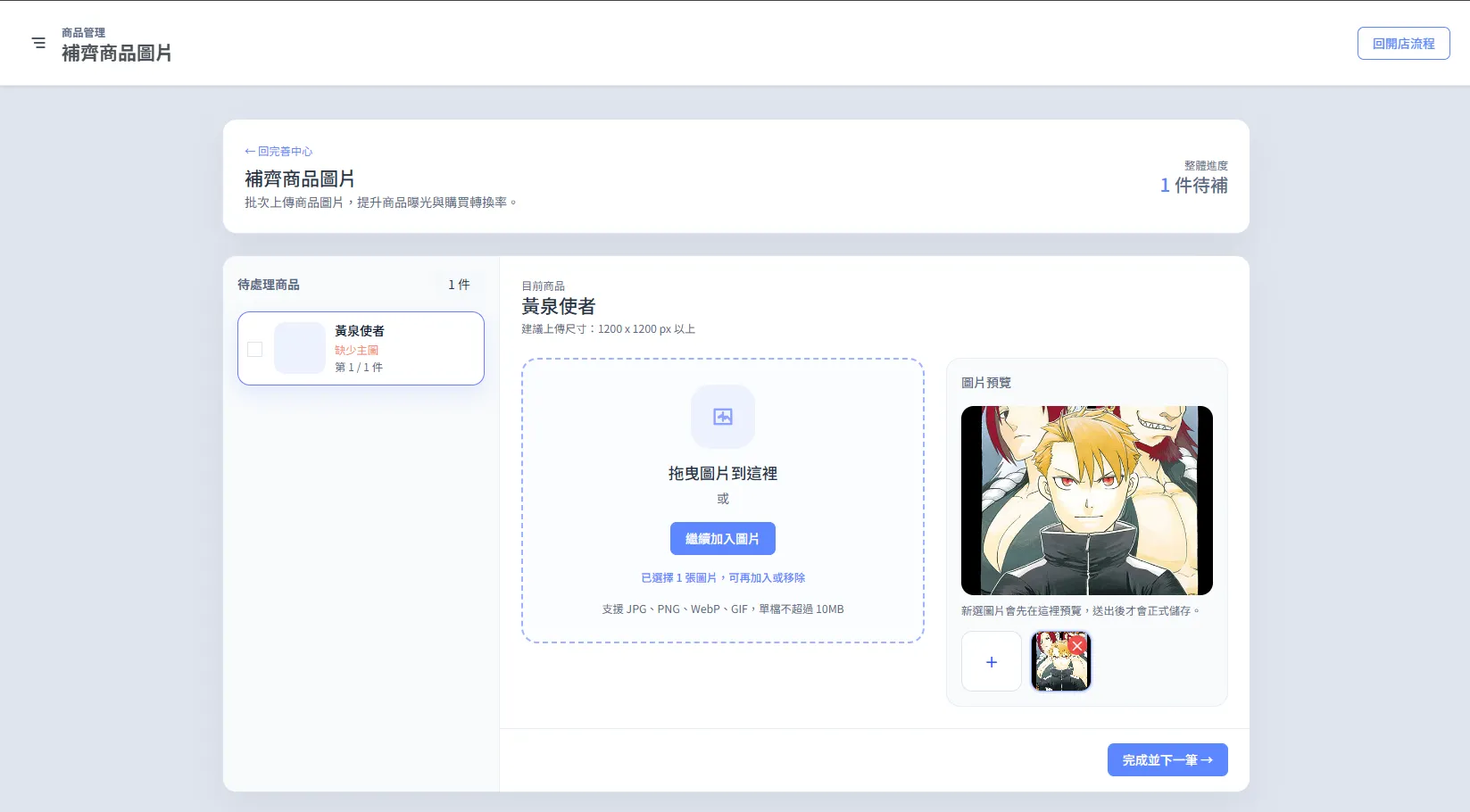Screen dimensions: 1470x812
Task: Click the 拖曳圖片到這裡 dropzone text
Action: click(x=723, y=474)
